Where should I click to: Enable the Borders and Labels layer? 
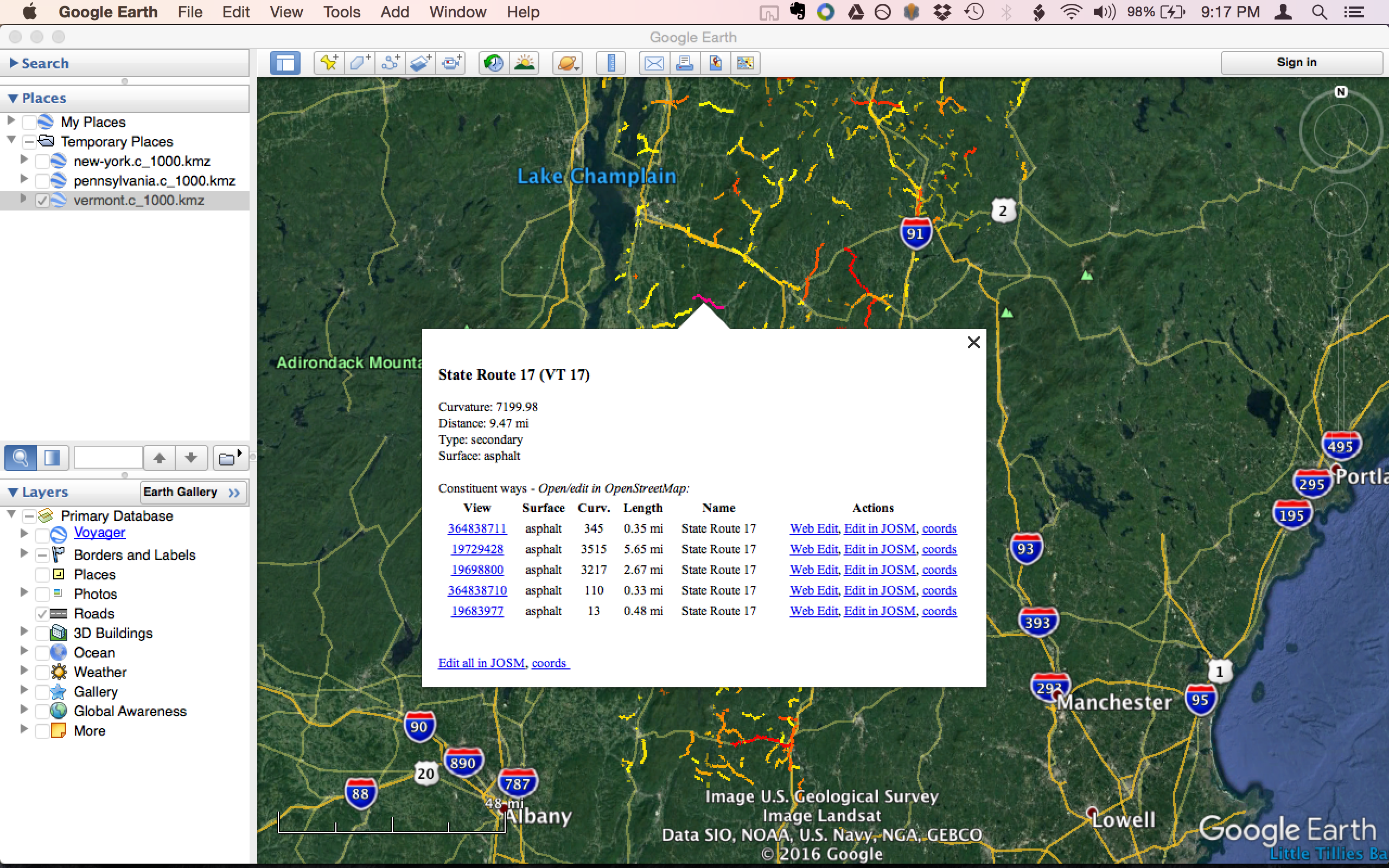41,554
